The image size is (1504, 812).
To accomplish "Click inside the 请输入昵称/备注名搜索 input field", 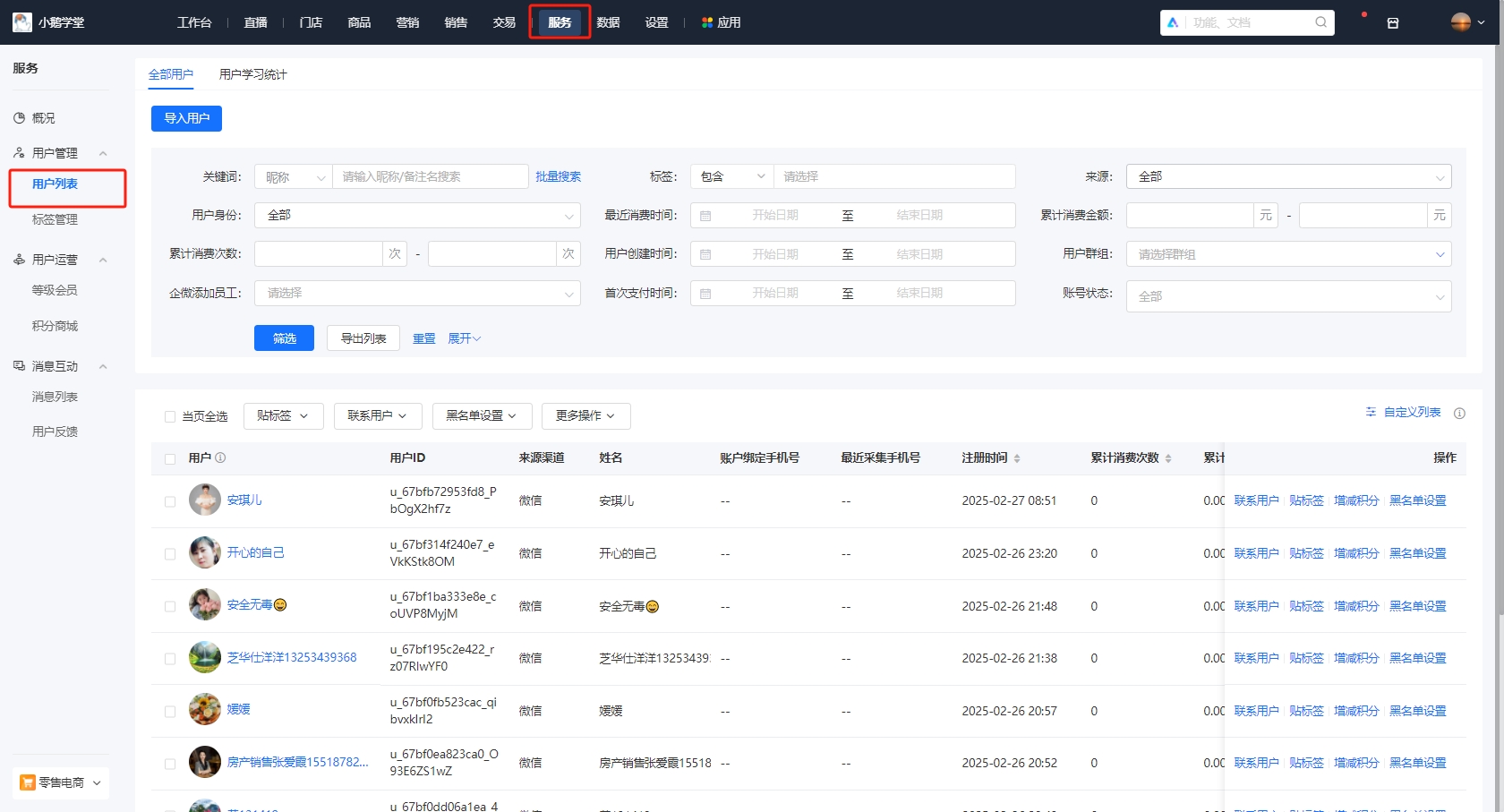I will coord(430,176).
